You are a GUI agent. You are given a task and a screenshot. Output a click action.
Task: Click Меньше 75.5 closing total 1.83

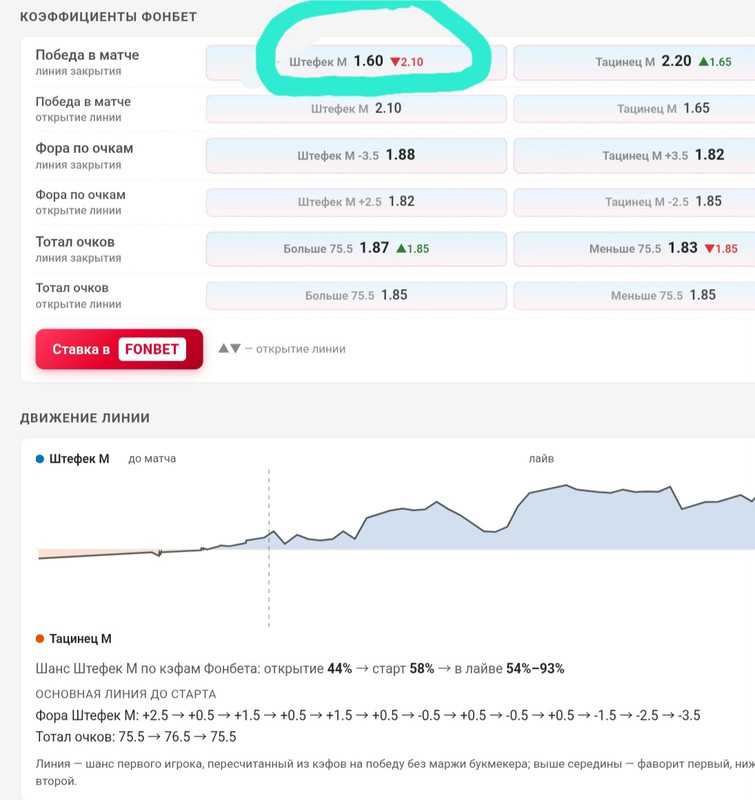click(x=634, y=249)
